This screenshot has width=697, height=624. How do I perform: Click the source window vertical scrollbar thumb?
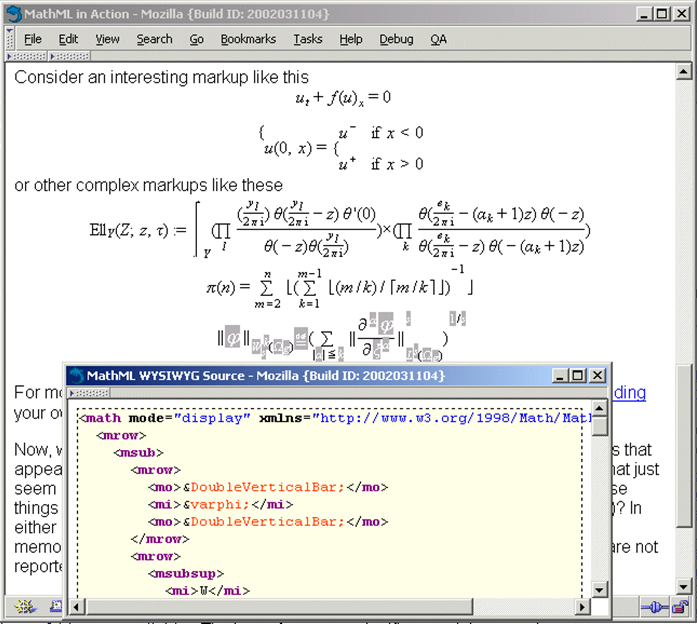(x=599, y=426)
